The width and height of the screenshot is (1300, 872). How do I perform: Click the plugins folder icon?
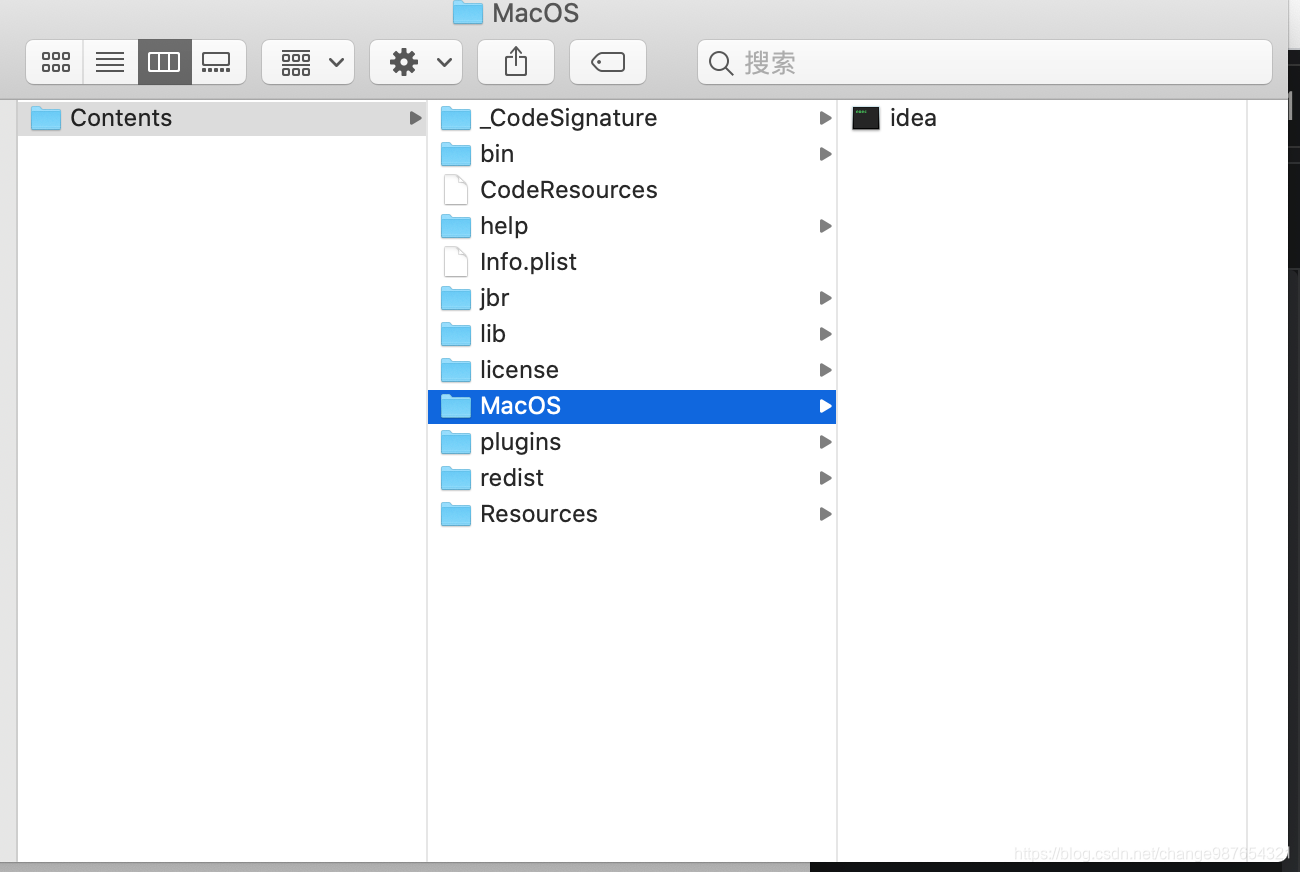point(456,442)
